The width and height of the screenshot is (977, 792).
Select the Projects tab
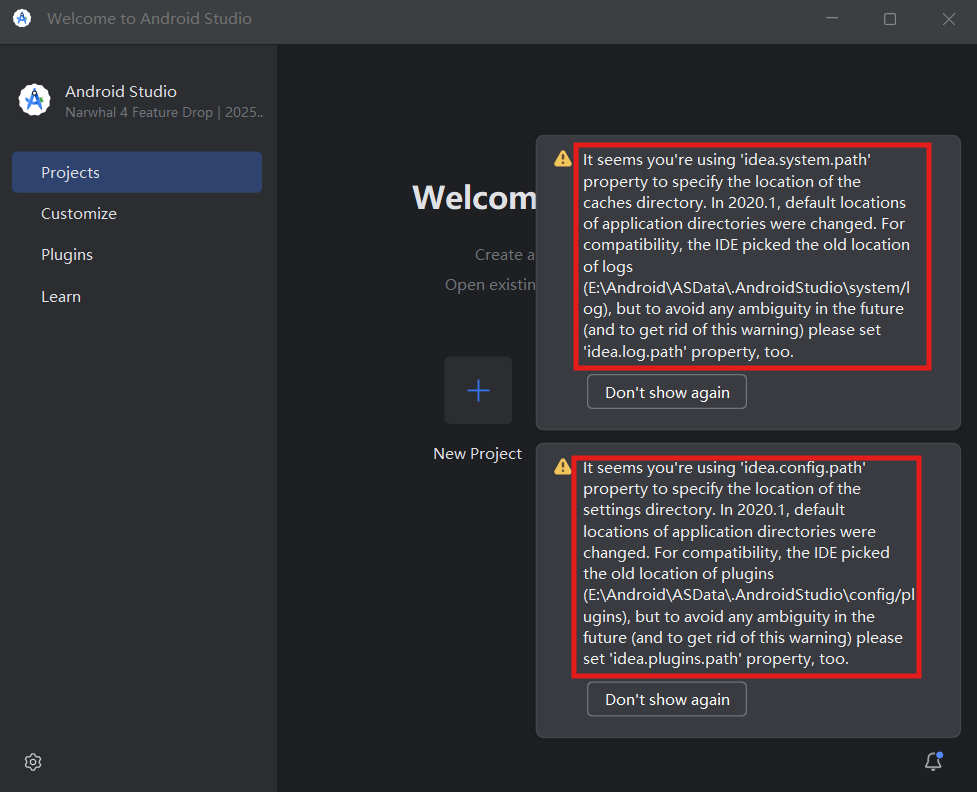[137, 172]
